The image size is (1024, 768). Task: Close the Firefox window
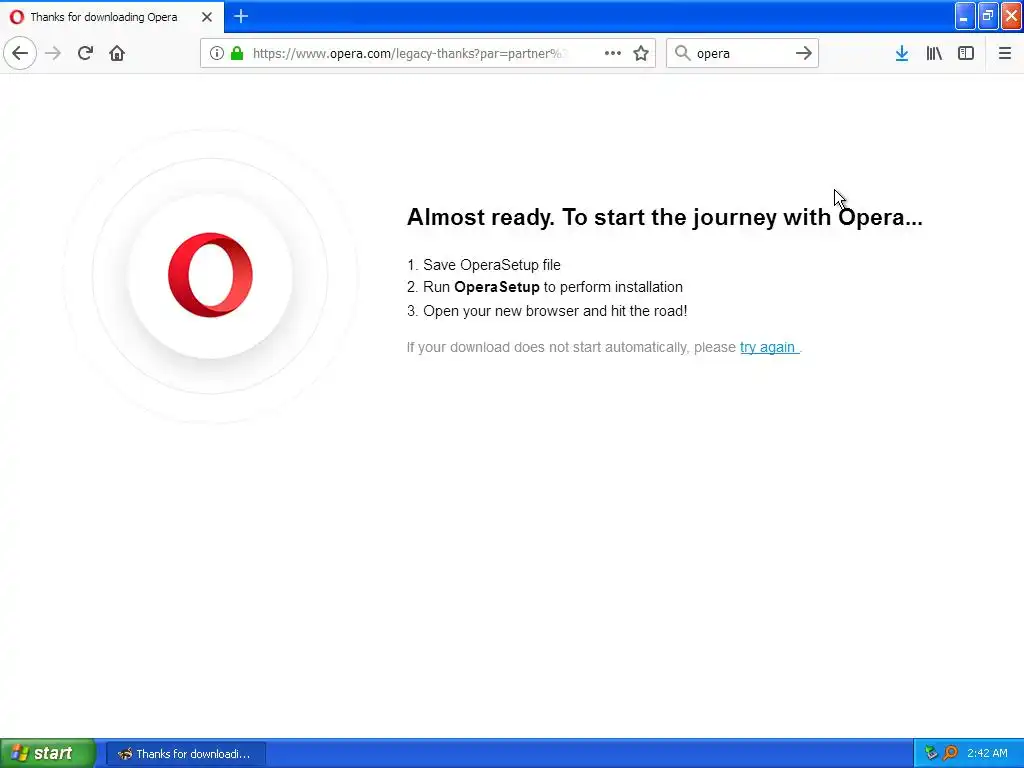coord(1012,16)
